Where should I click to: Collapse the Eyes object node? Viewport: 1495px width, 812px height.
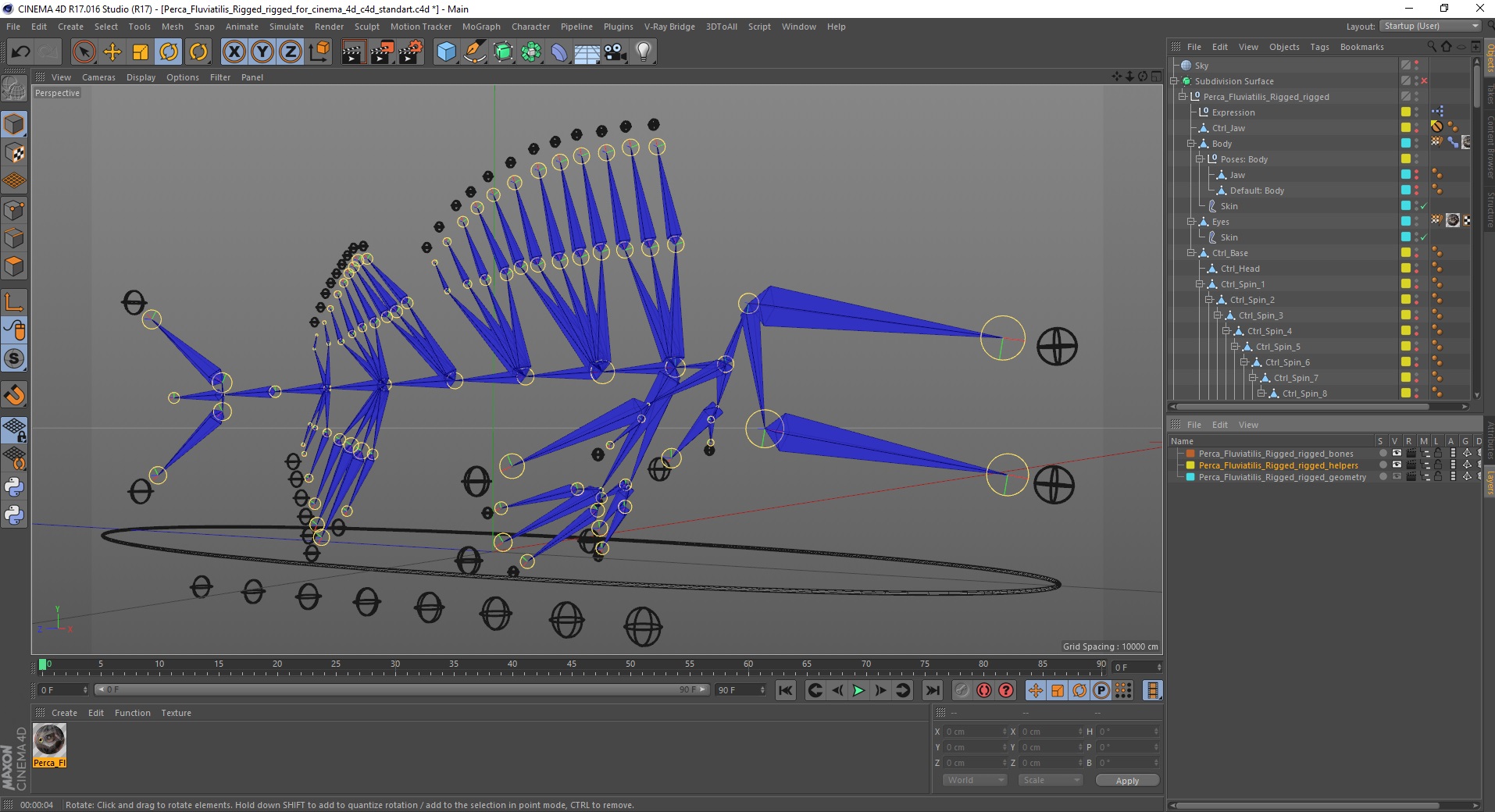click(1191, 222)
